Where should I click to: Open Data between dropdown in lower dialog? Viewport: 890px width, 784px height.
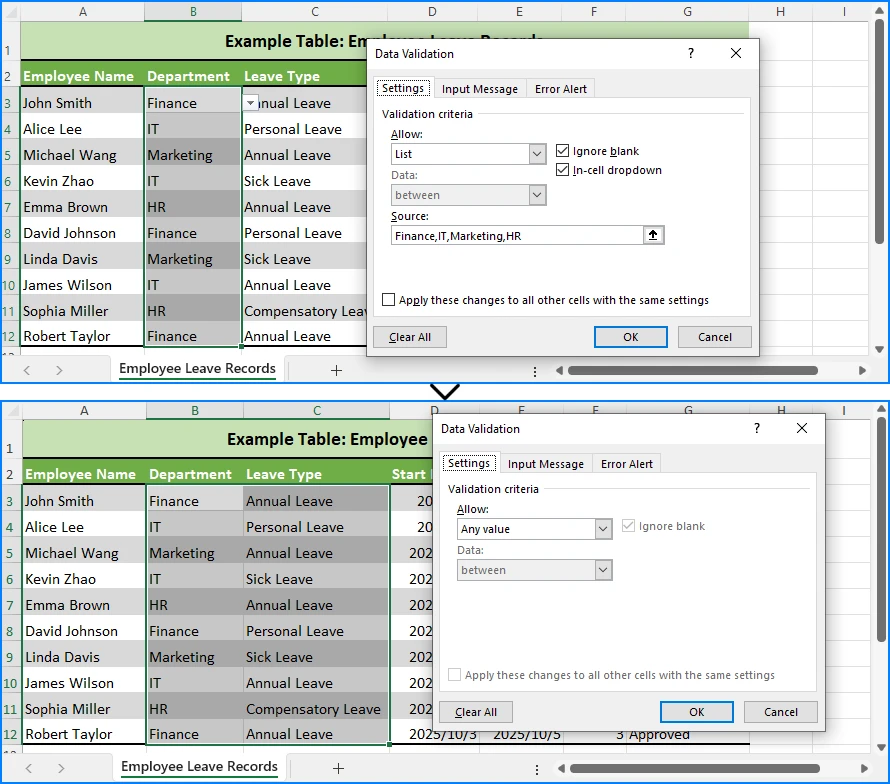coord(603,570)
